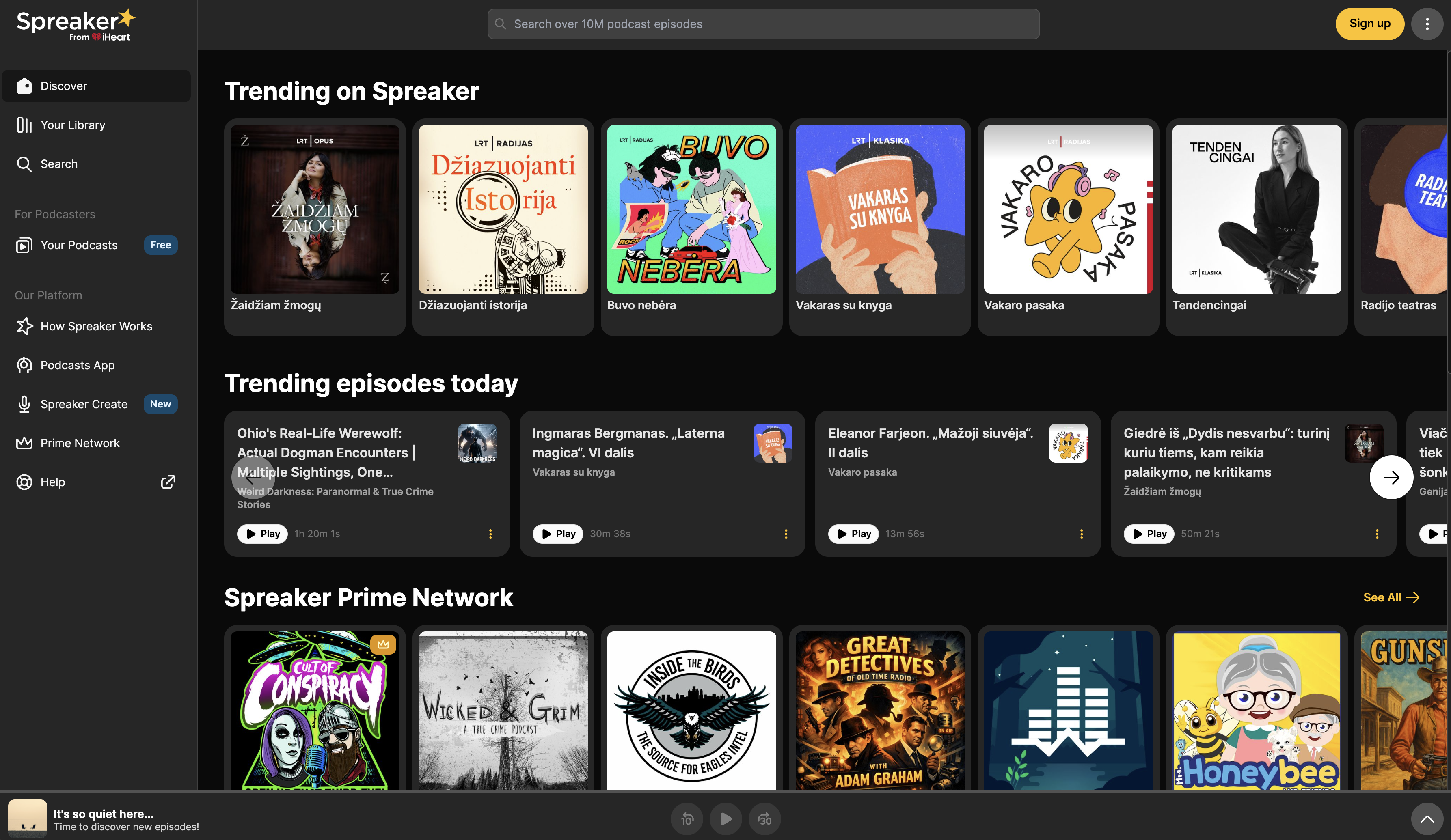The width and height of the screenshot is (1451, 840).
Task: Collapse the mini player with the chevron
Action: pyautogui.click(x=1427, y=819)
